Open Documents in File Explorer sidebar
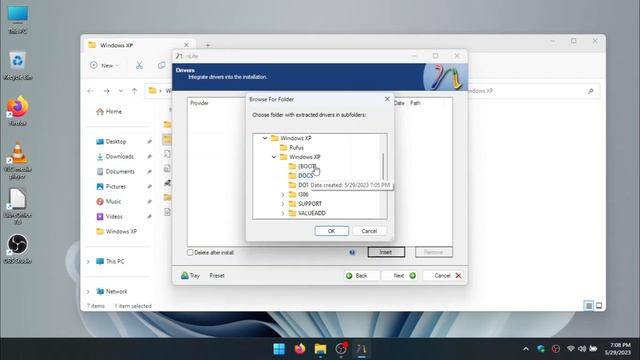The width and height of the screenshot is (640, 360). [116, 171]
